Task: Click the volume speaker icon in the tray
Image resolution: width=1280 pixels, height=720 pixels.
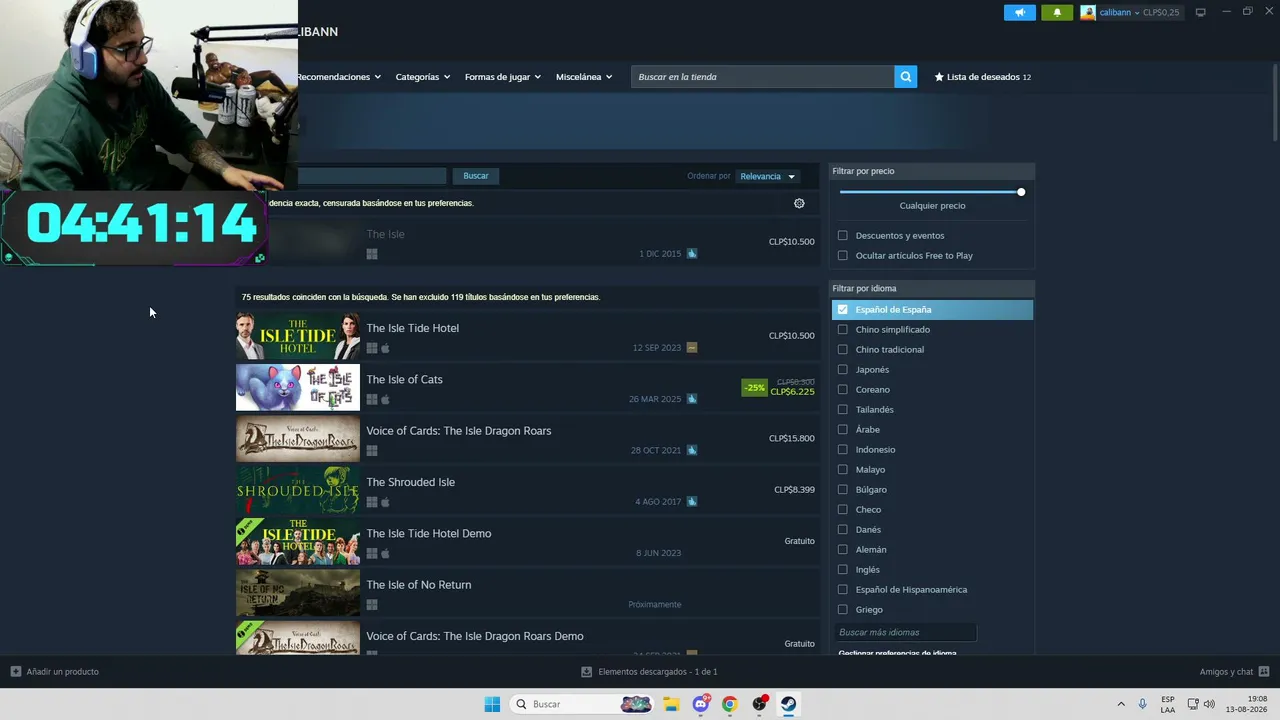Action: 1209,704
